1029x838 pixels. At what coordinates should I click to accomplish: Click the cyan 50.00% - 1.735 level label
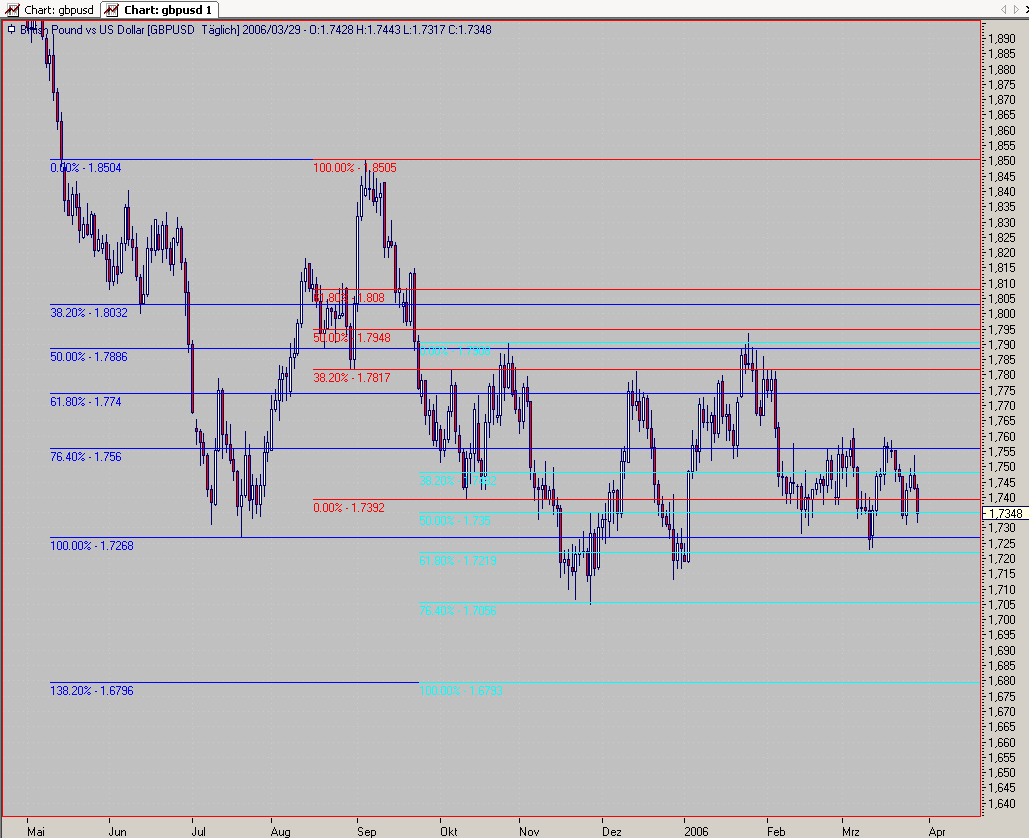(455, 521)
